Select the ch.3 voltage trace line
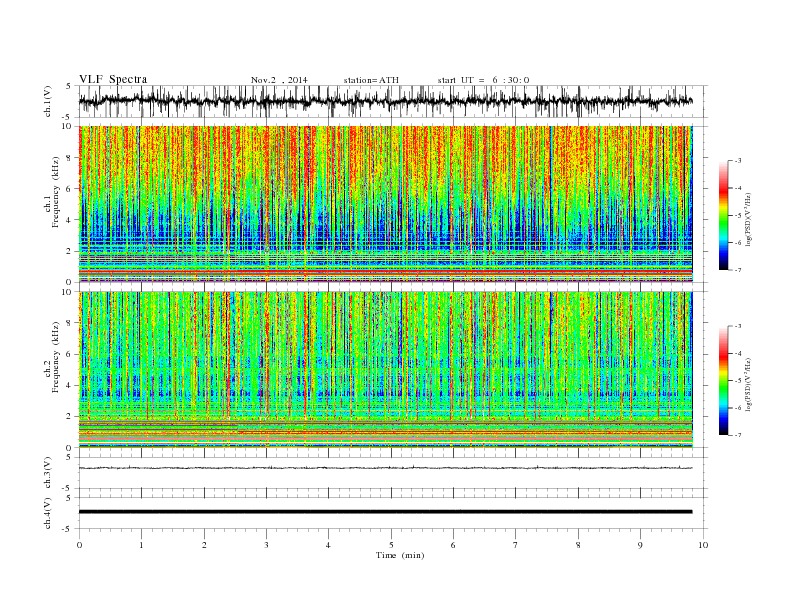Image resolution: width=792 pixels, height=612 pixels. point(385,468)
